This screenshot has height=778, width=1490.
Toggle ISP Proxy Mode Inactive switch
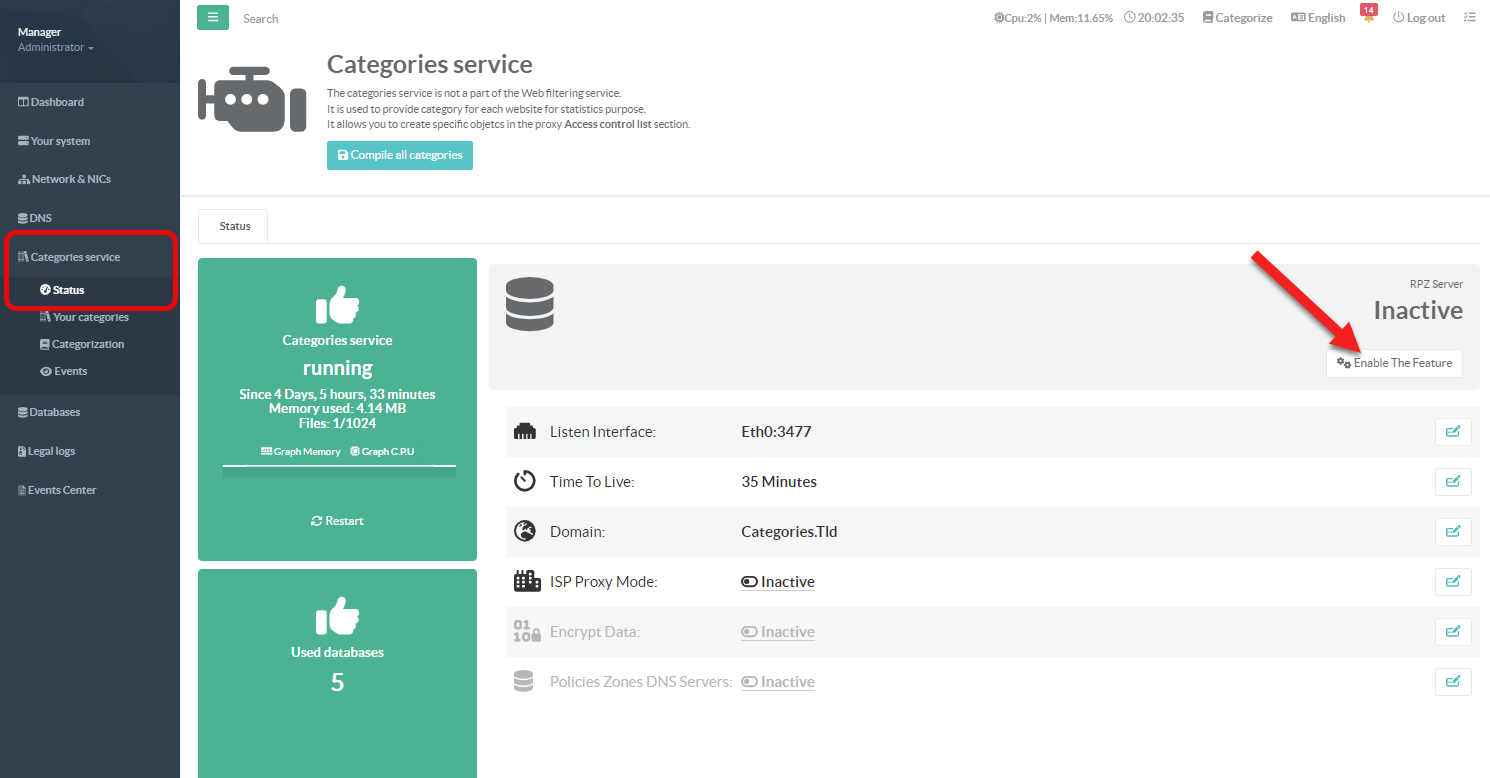pos(777,582)
